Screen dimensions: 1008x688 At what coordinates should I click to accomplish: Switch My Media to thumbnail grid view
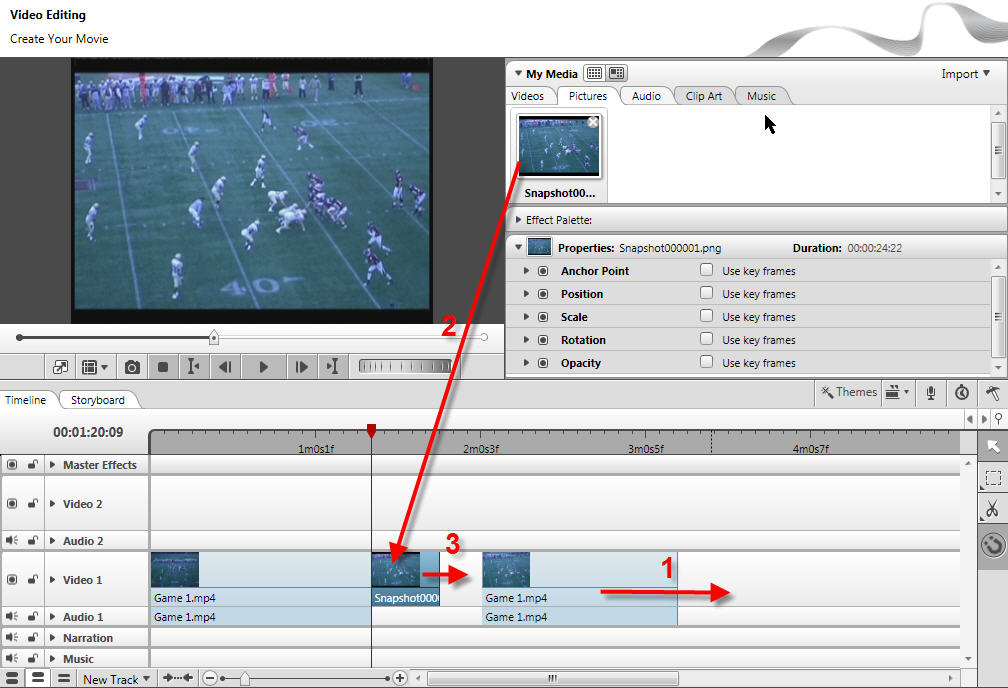tap(594, 73)
